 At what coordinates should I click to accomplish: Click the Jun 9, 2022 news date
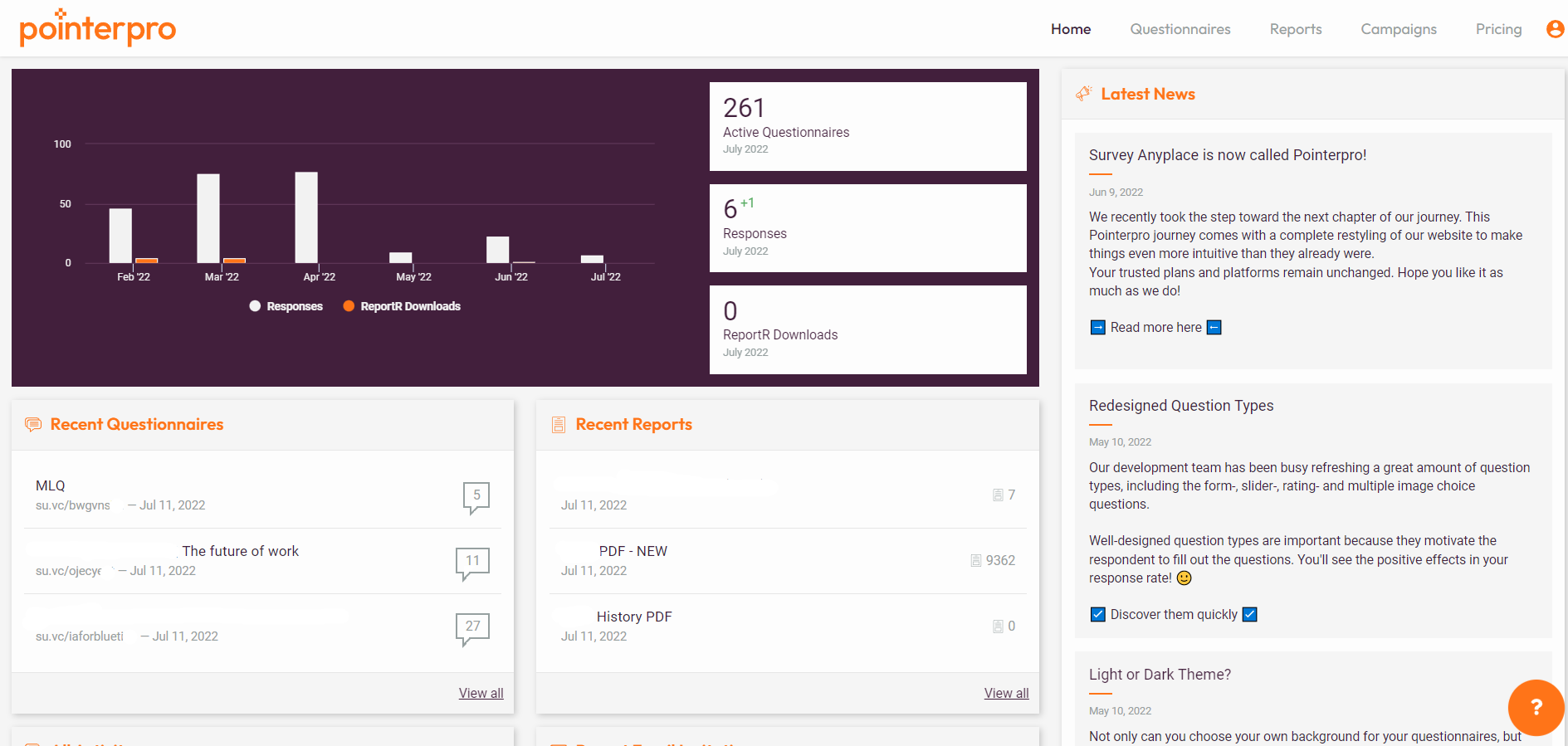[1116, 193]
